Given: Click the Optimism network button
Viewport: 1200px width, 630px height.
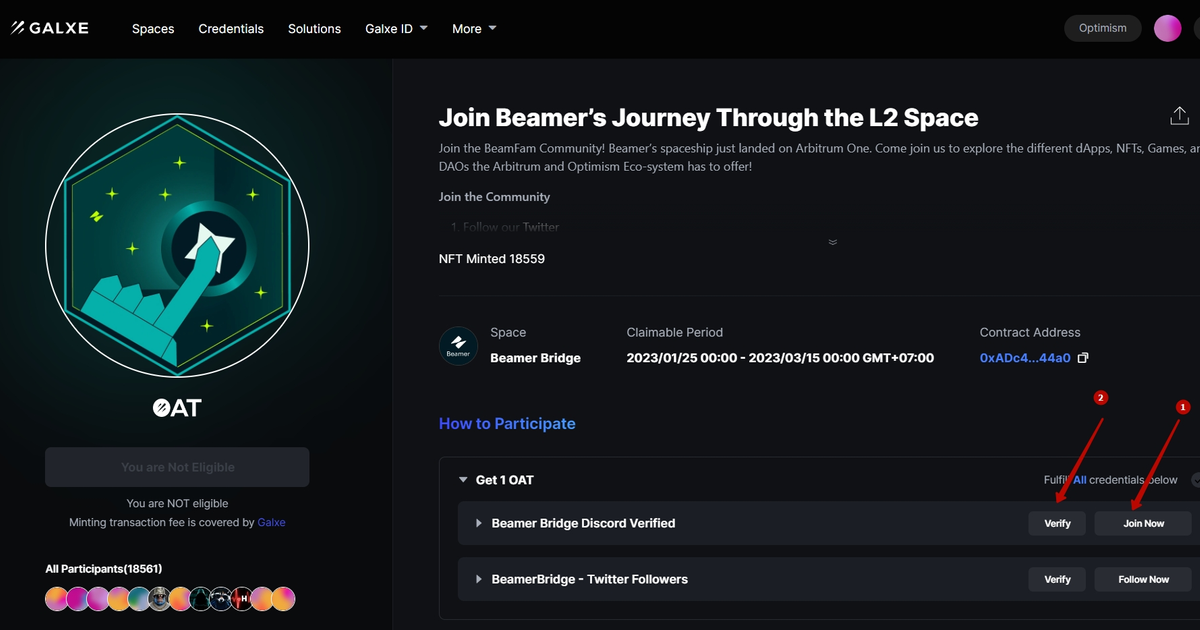Looking at the screenshot, I should coord(1102,28).
